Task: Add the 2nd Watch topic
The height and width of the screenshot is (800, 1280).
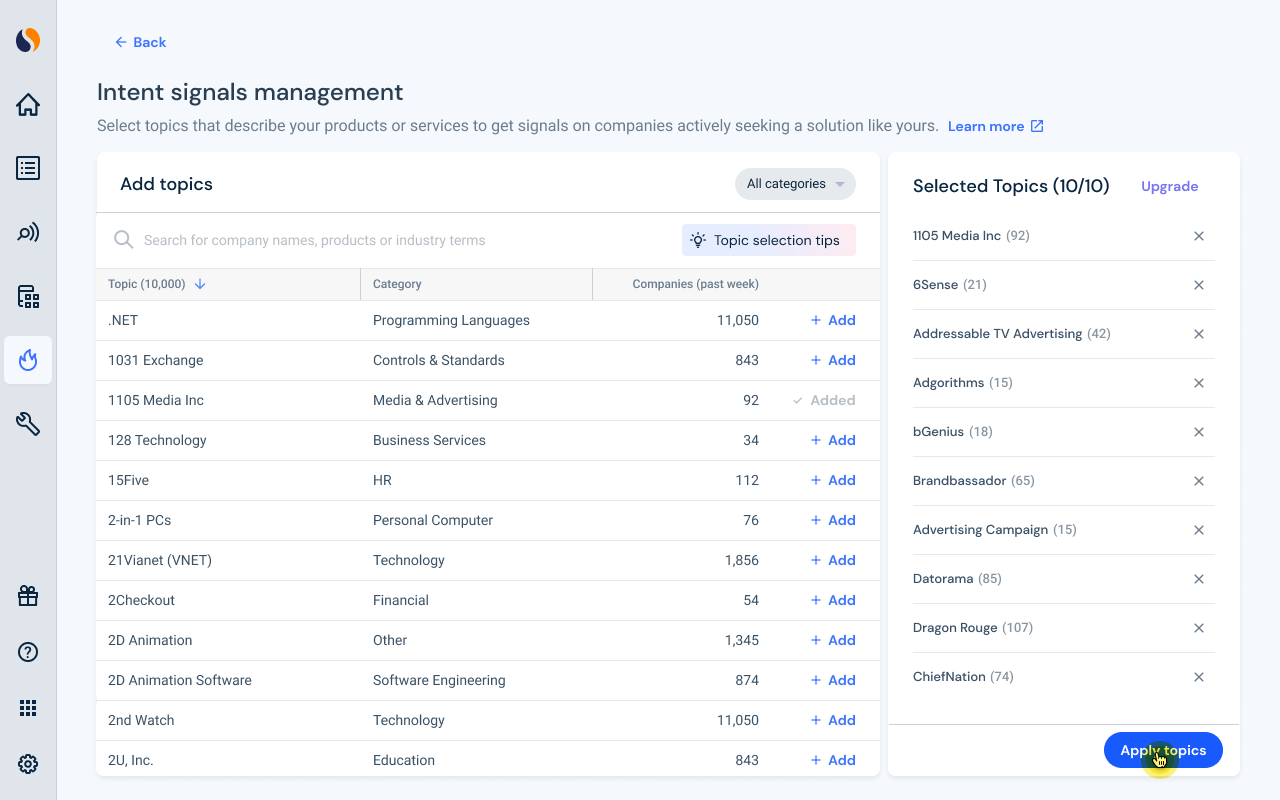Action: 833,720
